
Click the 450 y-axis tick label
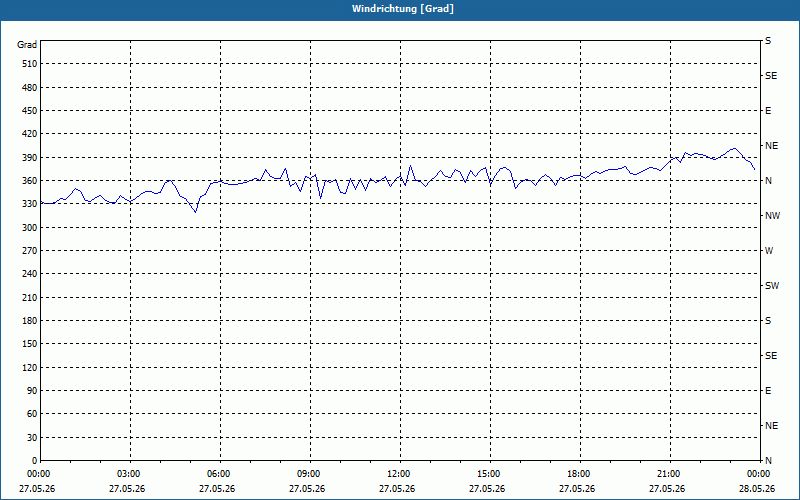[30, 111]
